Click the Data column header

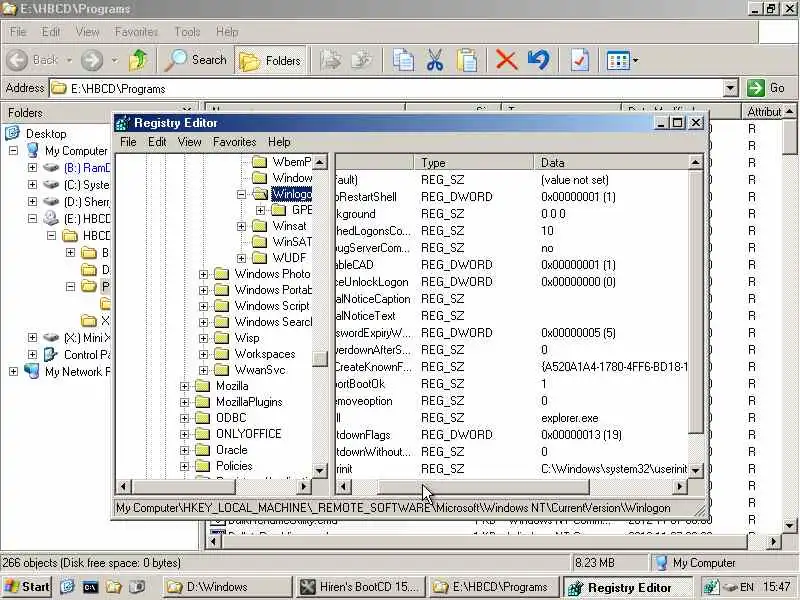[611, 163]
